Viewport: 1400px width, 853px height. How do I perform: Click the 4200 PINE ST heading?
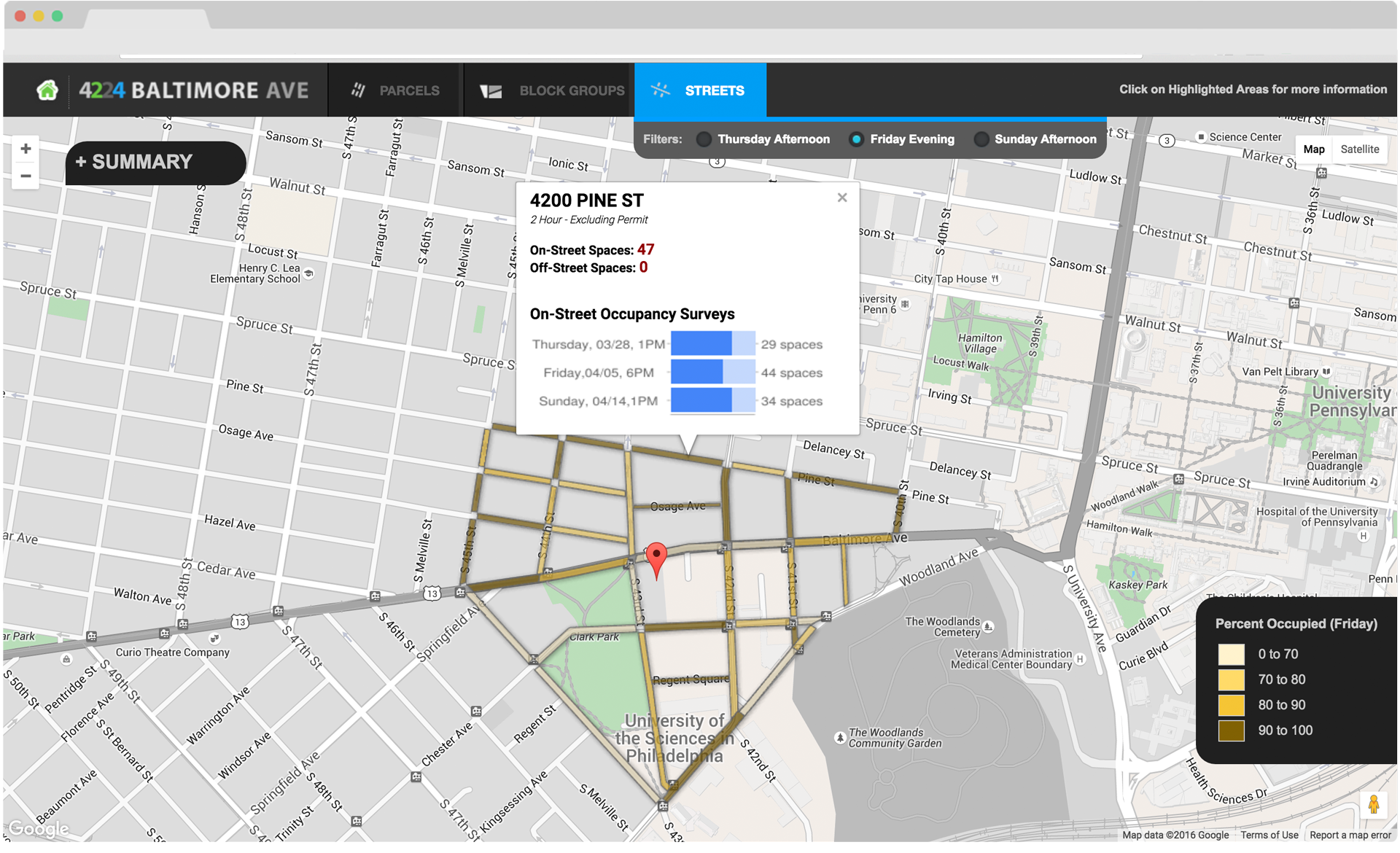pyautogui.click(x=587, y=200)
